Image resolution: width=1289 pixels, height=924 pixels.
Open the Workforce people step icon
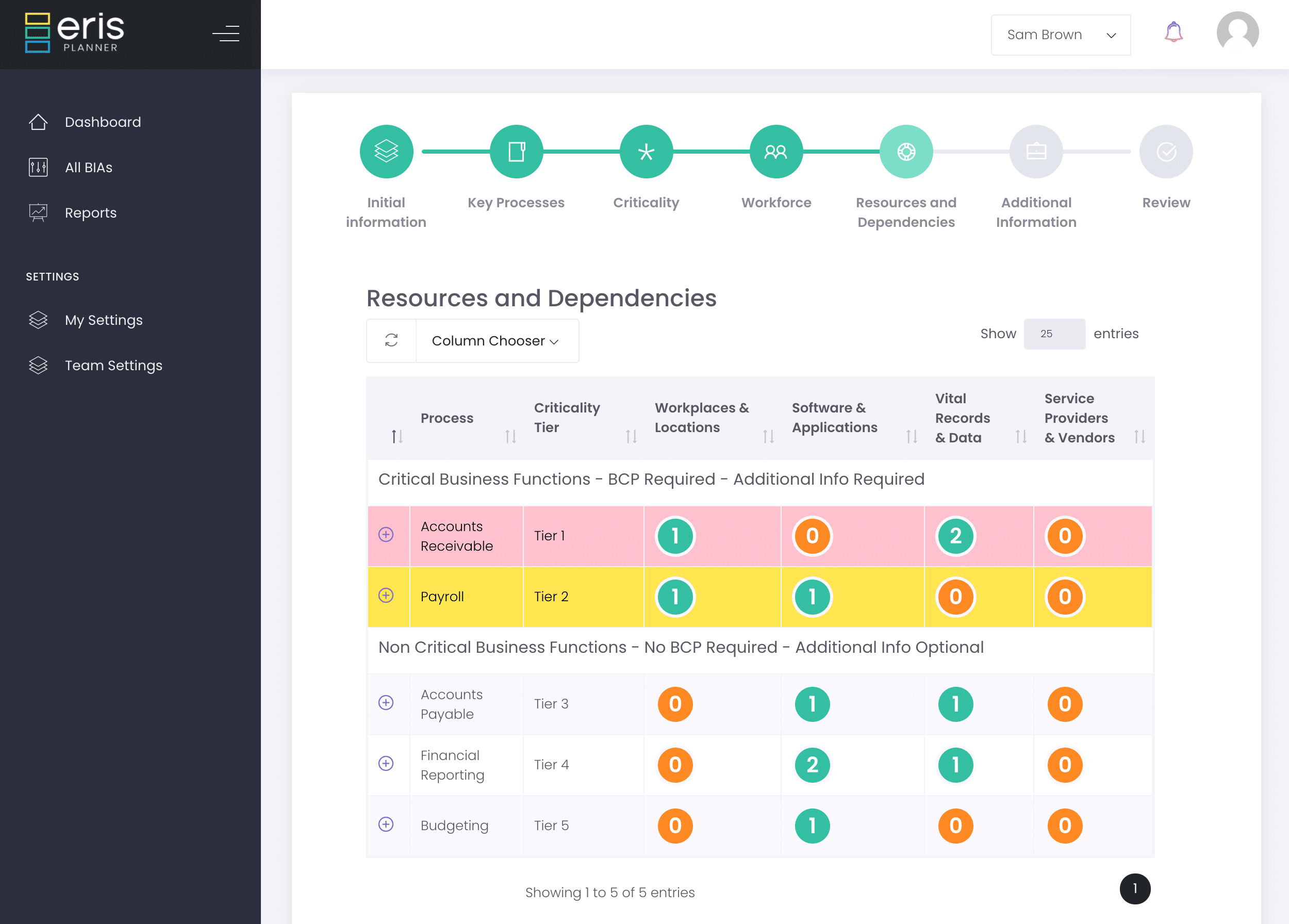776,152
